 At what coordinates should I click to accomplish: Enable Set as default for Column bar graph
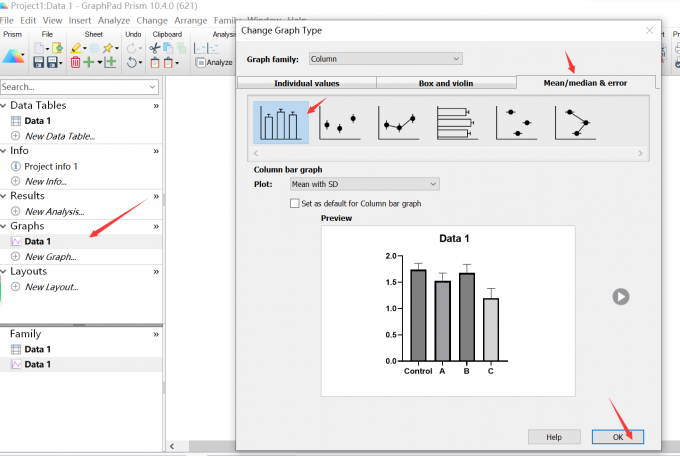click(x=294, y=203)
